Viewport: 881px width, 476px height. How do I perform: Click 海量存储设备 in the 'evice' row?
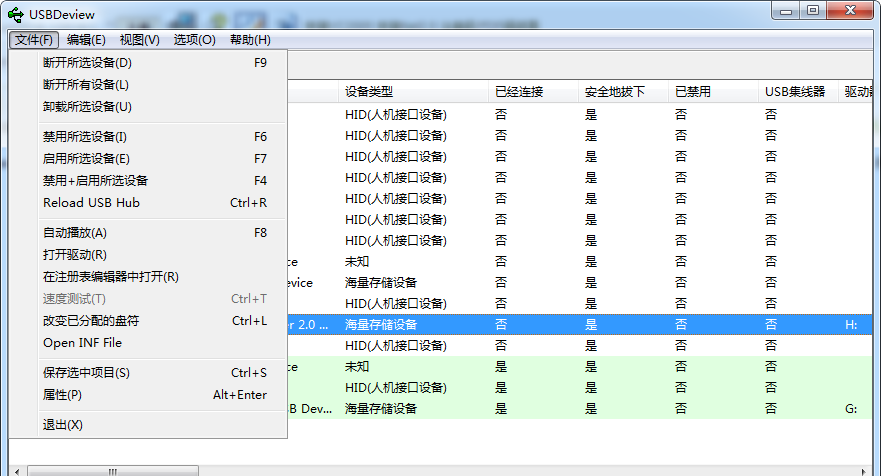point(381,283)
